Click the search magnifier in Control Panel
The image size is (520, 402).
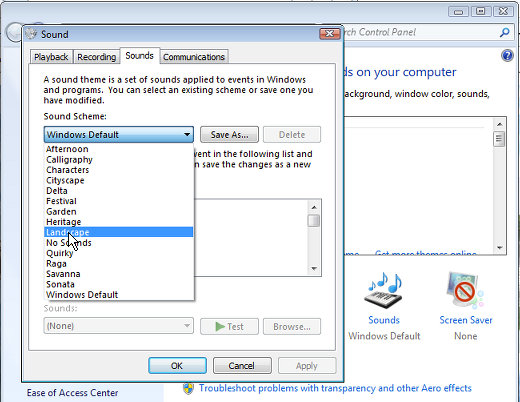pos(505,32)
